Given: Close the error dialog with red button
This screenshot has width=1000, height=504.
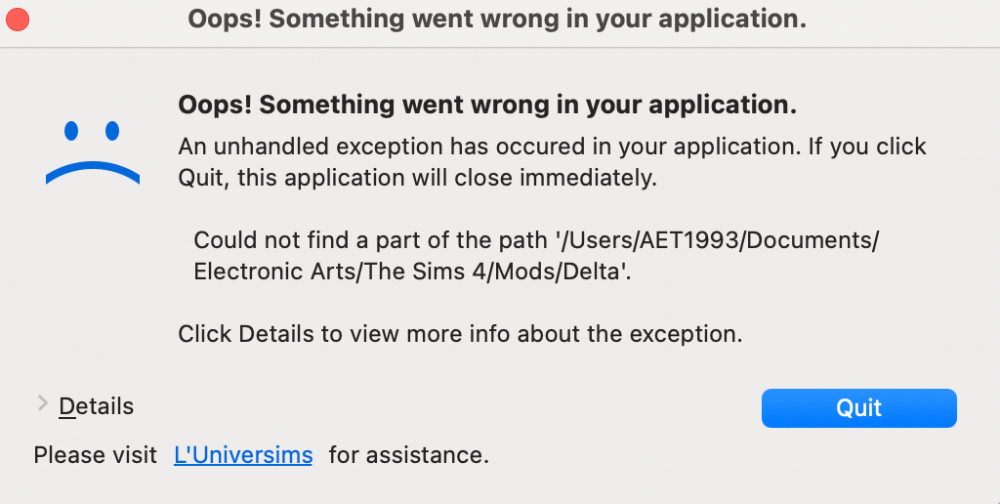Looking at the screenshot, I should [x=17, y=19].
